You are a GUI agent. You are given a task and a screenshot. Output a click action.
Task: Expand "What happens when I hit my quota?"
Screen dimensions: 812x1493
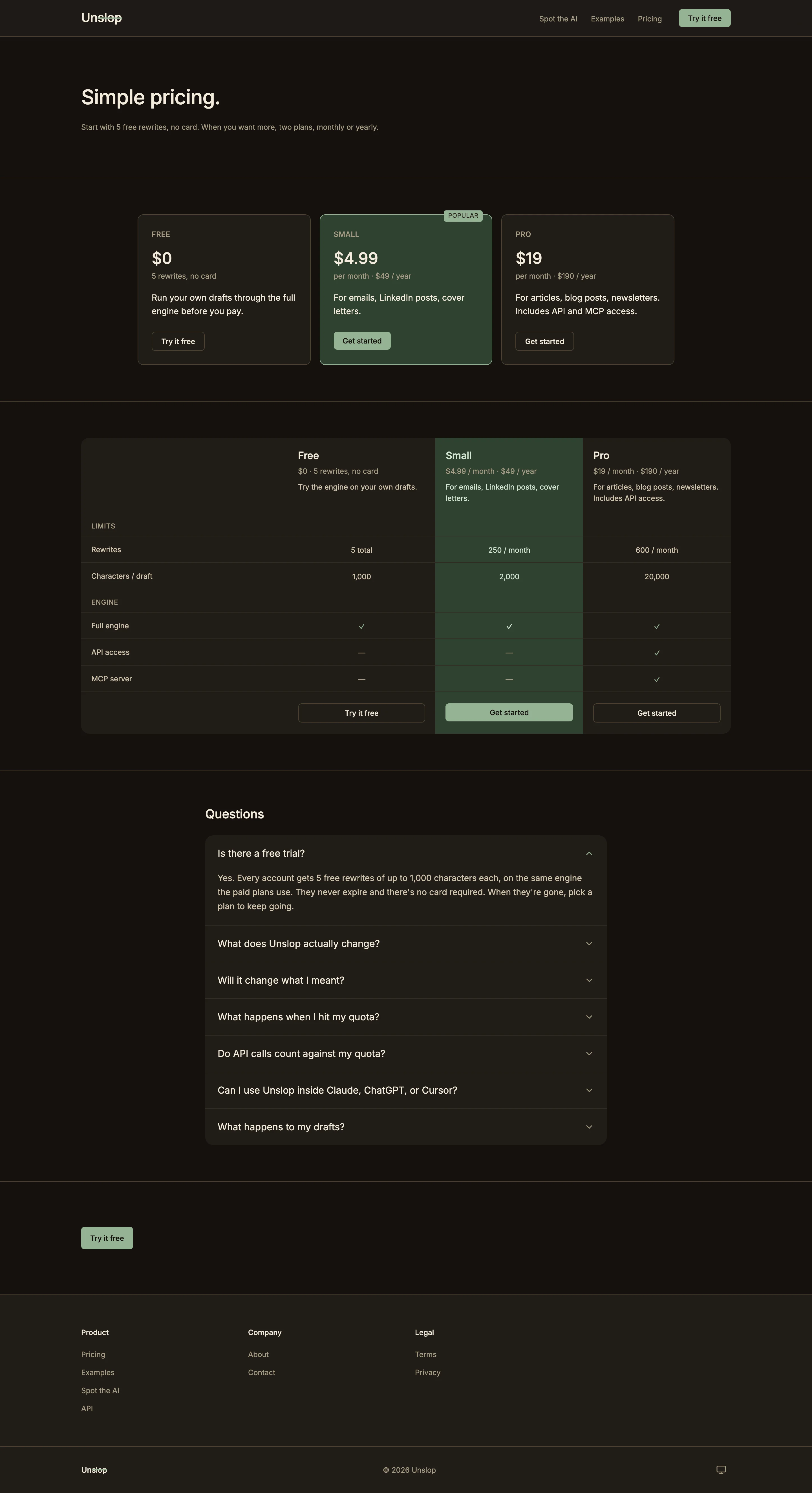click(x=406, y=1017)
